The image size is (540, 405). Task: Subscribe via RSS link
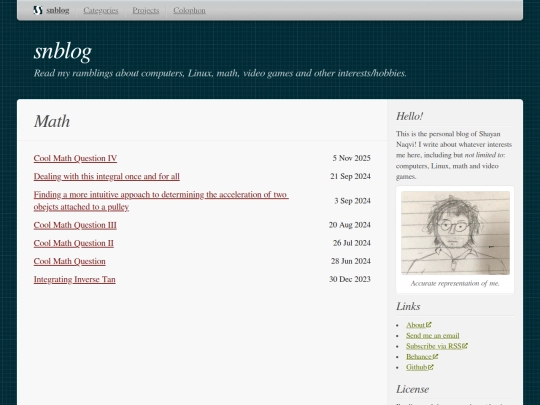pyautogui.click(x=434, y=346)
